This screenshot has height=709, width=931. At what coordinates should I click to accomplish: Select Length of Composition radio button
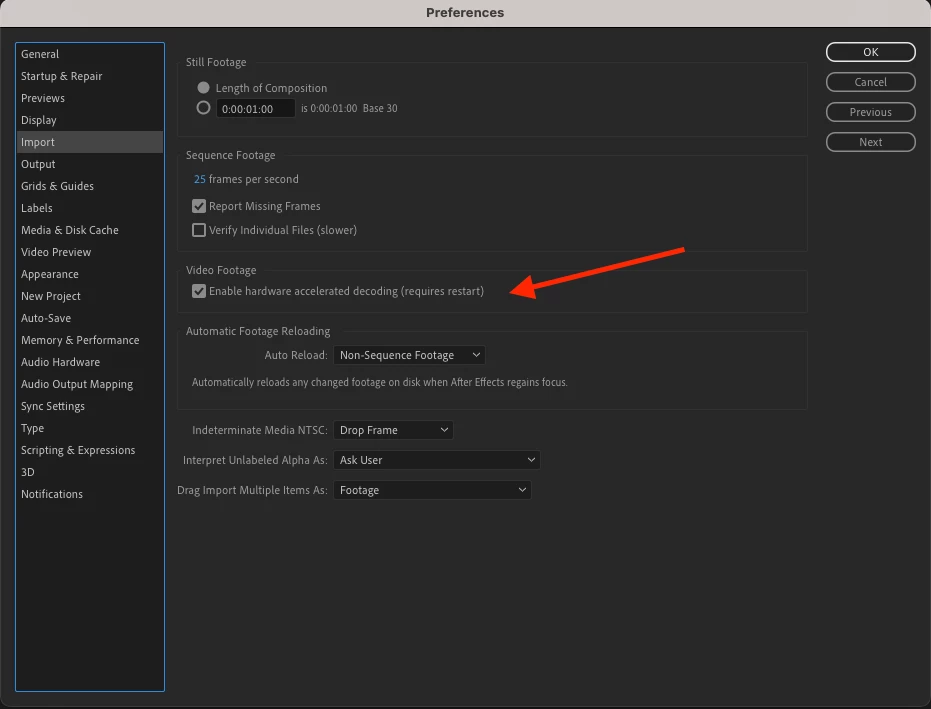tap(204, 88)
